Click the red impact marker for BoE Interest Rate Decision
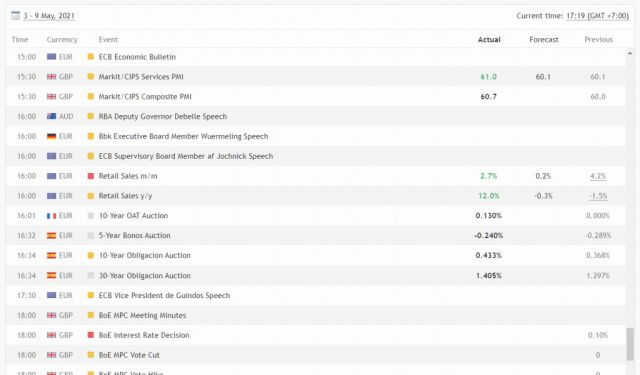The width and height of the screenshot is (640, 375). coord(91,335)
